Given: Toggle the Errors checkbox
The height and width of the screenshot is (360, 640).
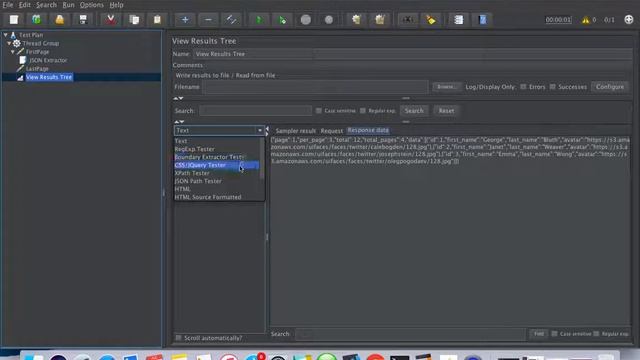Looking at the screenshot, I should point(523,87).
